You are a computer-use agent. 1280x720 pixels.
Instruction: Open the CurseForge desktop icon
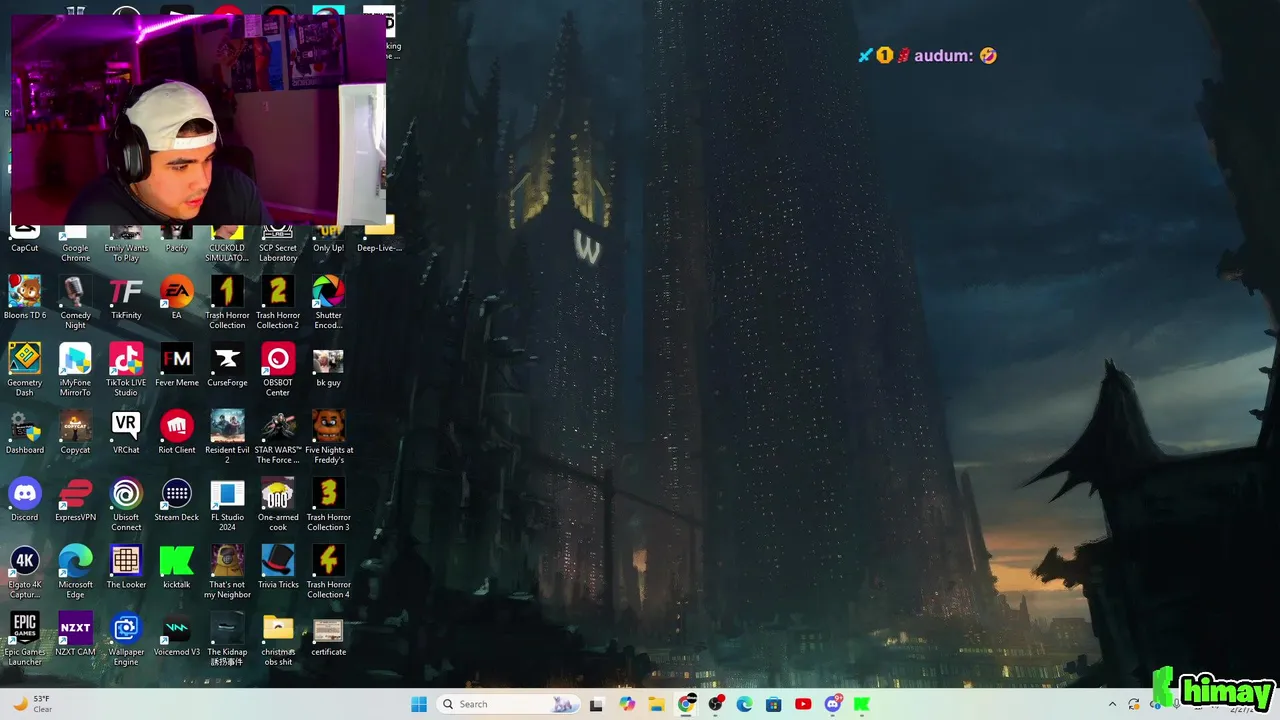[227, 359]
